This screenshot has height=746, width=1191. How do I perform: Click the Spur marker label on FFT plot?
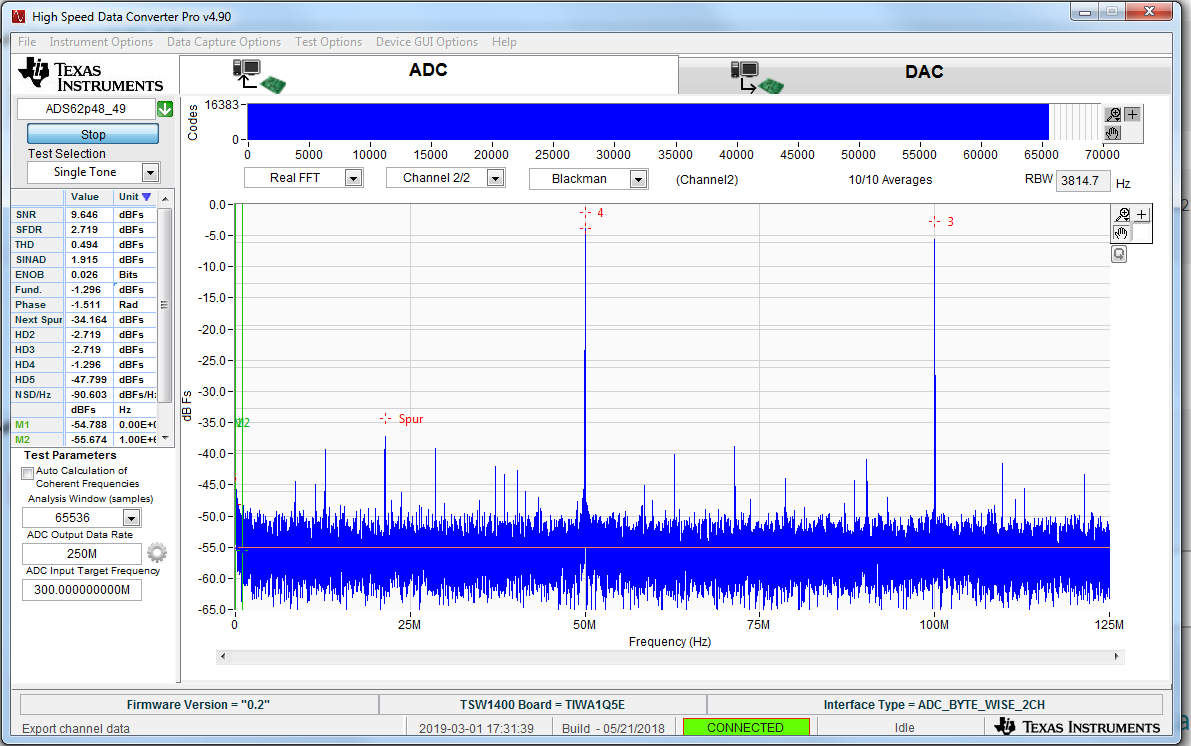tap(411, 419)
